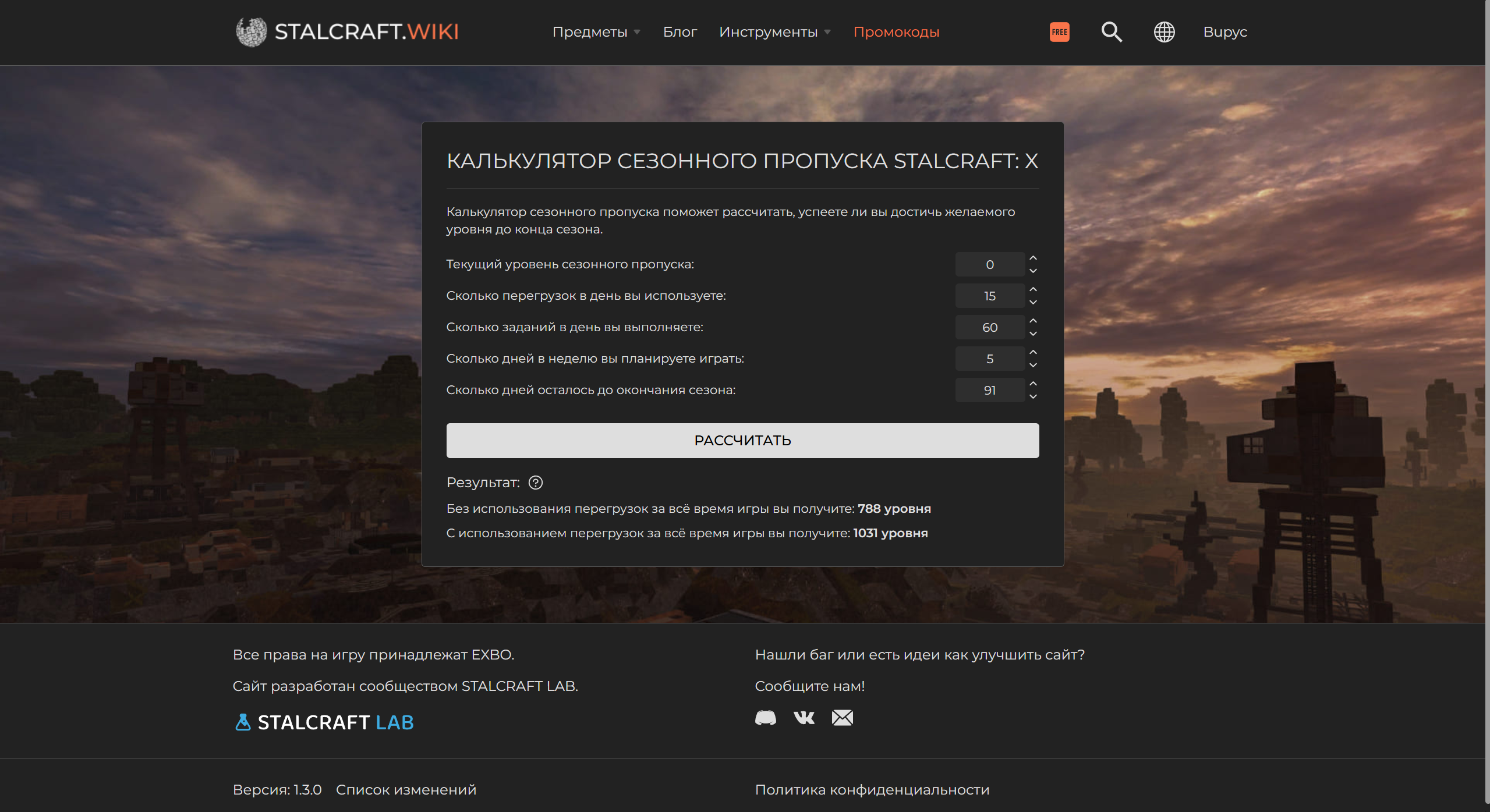Click the orange FREE badge icon

pos(1059,32)
